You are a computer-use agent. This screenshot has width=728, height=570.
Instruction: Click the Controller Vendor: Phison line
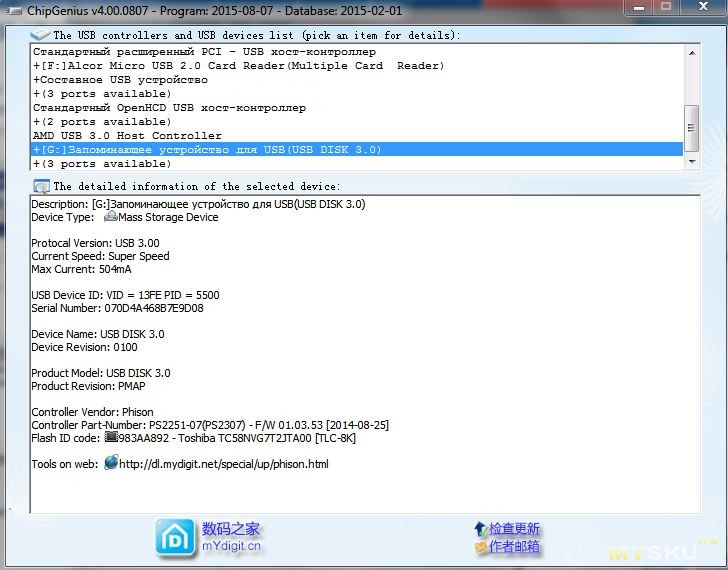point(92,412)
